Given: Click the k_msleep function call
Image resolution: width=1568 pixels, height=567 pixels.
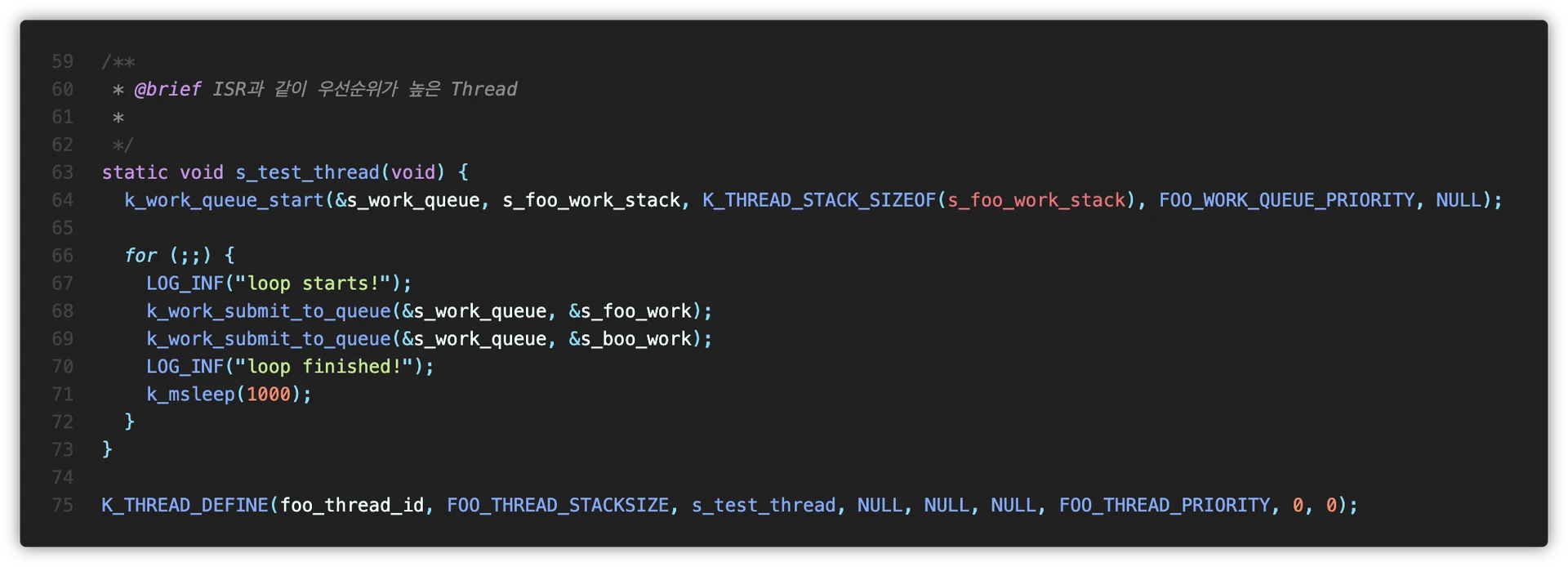Looking at the screenshot, I should coord(190,395).
